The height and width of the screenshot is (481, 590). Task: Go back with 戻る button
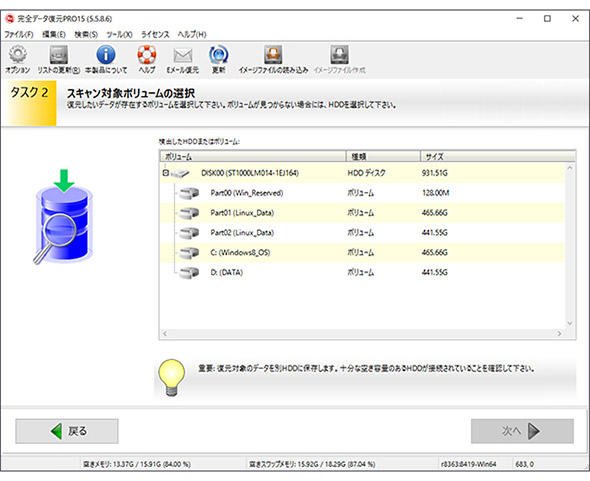67,431
